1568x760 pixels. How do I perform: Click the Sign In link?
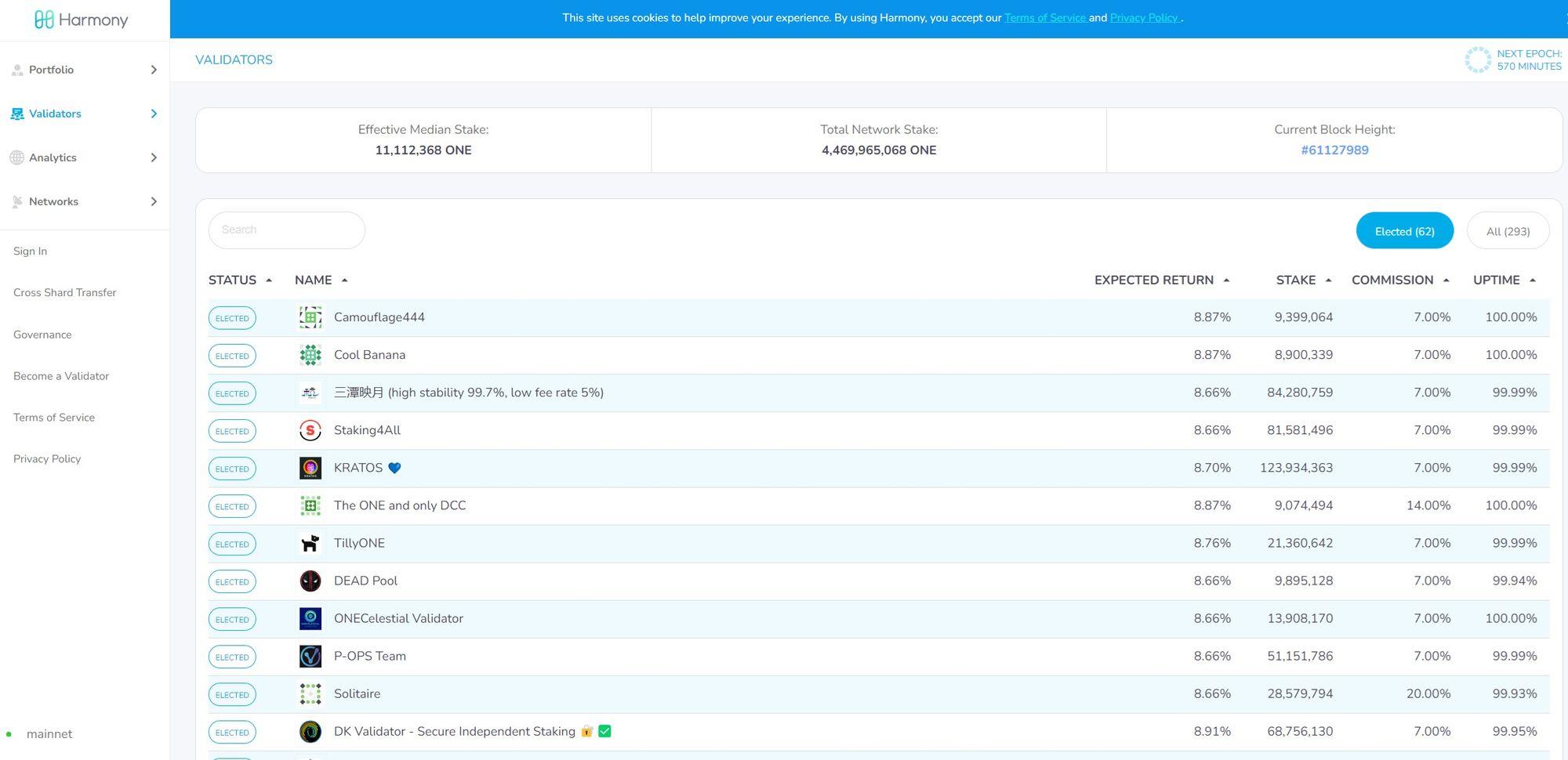pyautogui.click(x=30, y=251)
